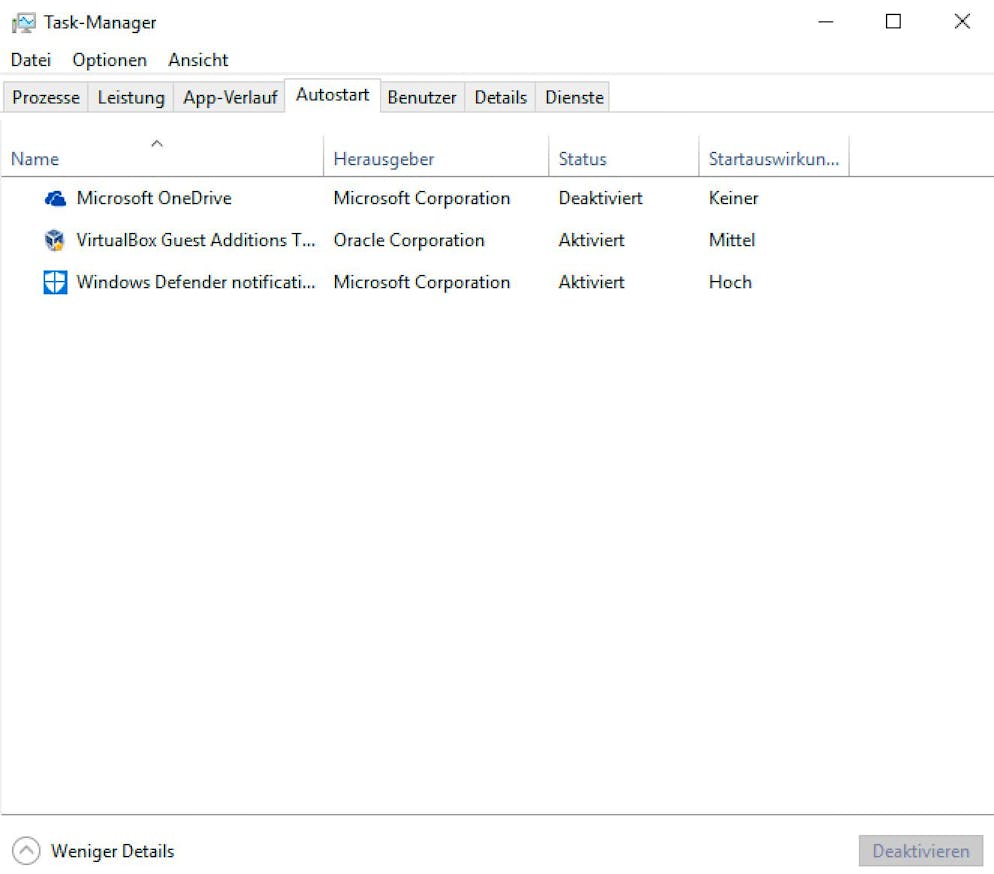Close the Task-Manager window
Screen dimensions: 994x874
pos(962,22)
